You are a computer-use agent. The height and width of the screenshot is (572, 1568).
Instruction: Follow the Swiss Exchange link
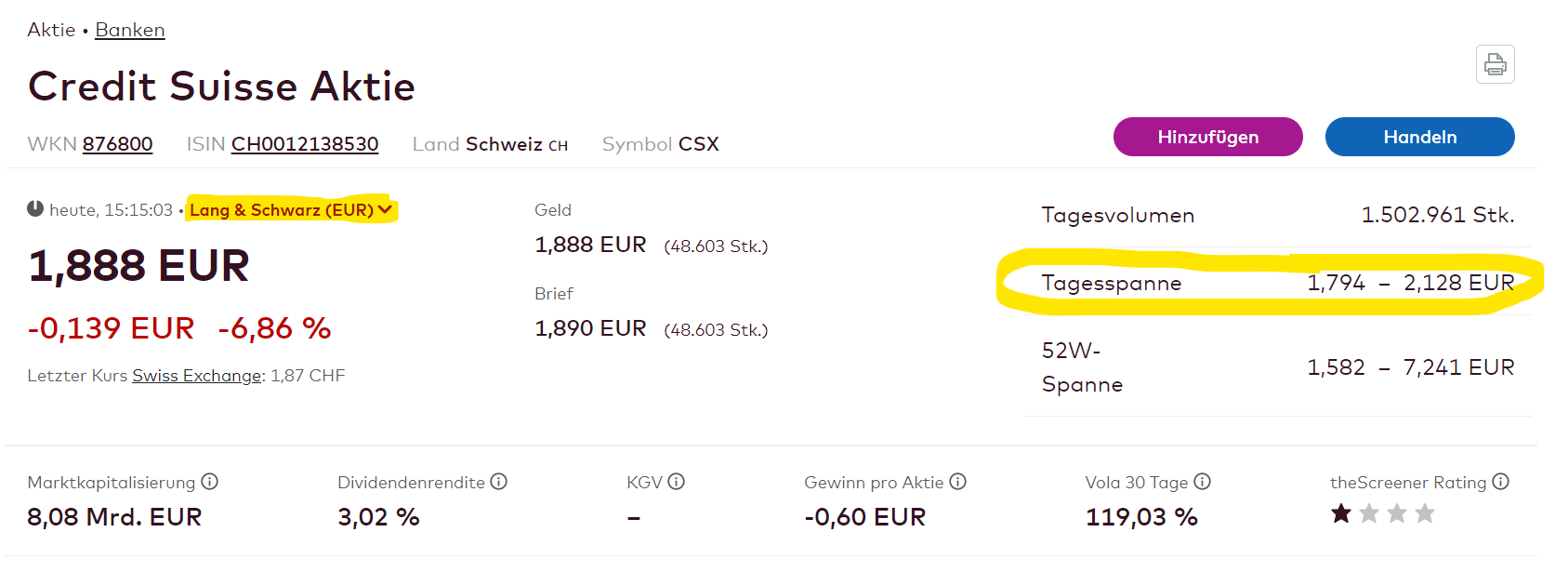pyautogui.click(x=196, y=376)
